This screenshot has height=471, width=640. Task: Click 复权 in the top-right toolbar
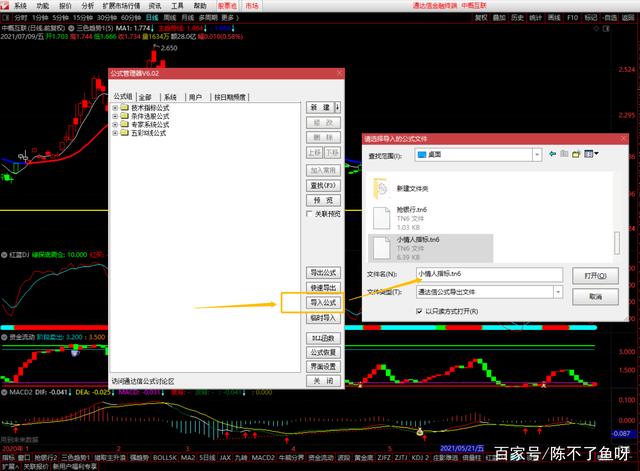[x=481, y=18]
